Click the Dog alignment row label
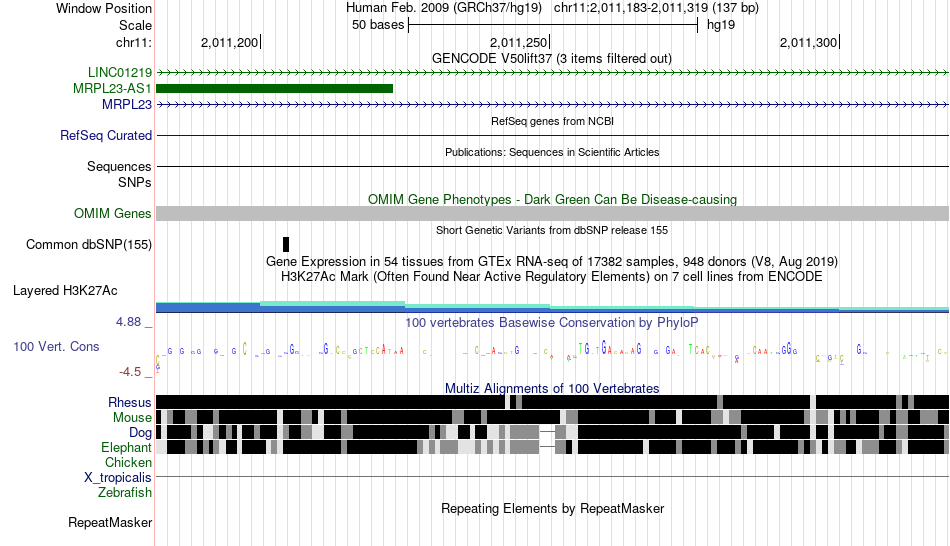The width and height of the screenshot is (950, 546). (140, 433)
